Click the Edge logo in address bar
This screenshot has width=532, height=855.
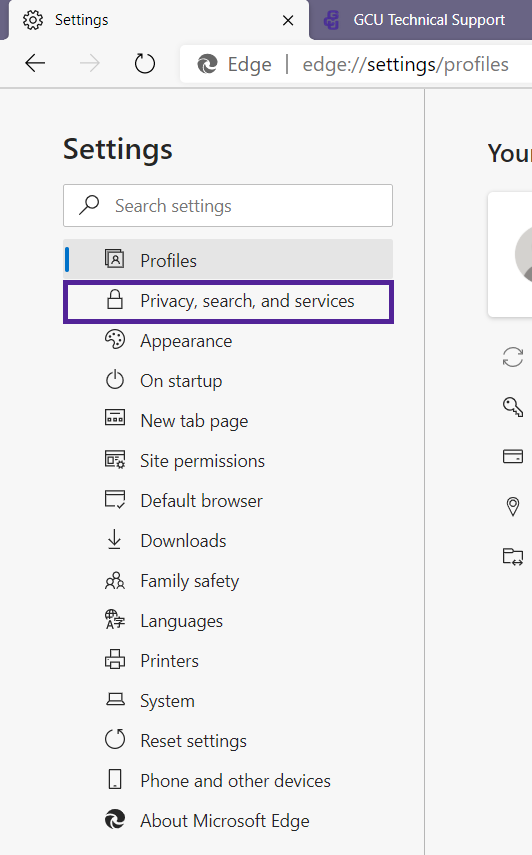pos(208,64)
